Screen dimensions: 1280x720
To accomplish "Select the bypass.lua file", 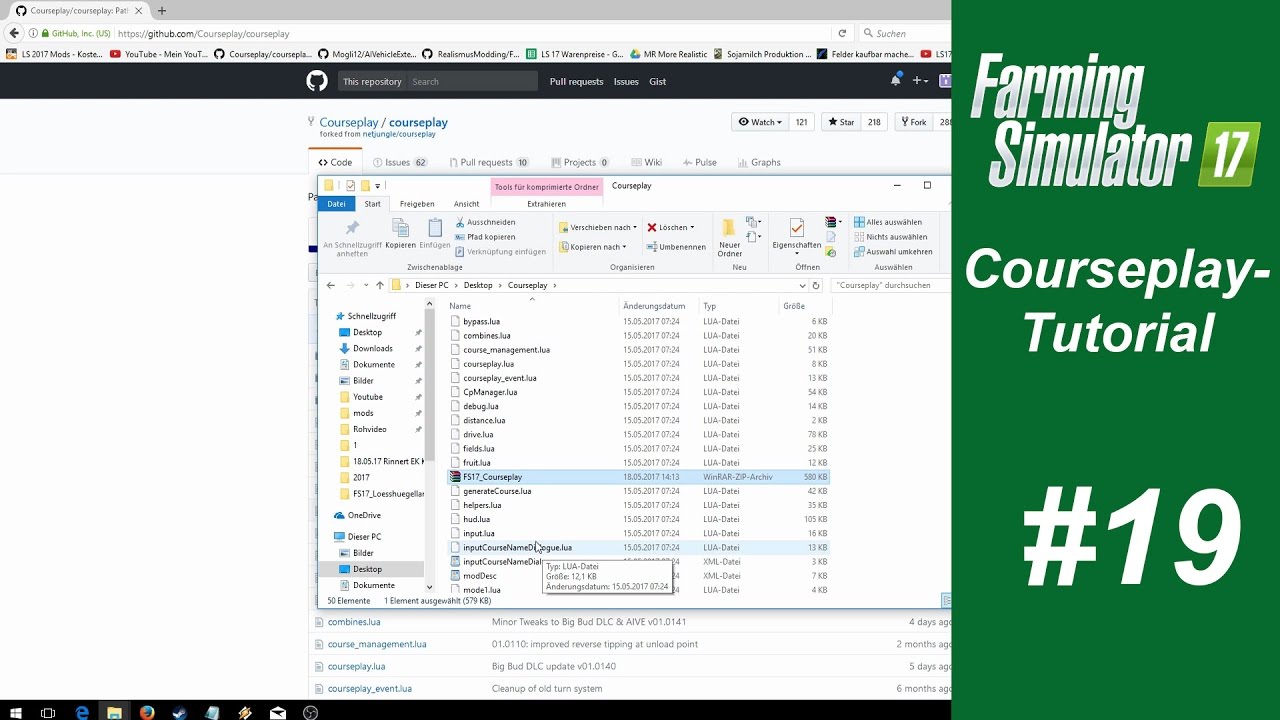I will pyautogui.click(x=638, y=321).
